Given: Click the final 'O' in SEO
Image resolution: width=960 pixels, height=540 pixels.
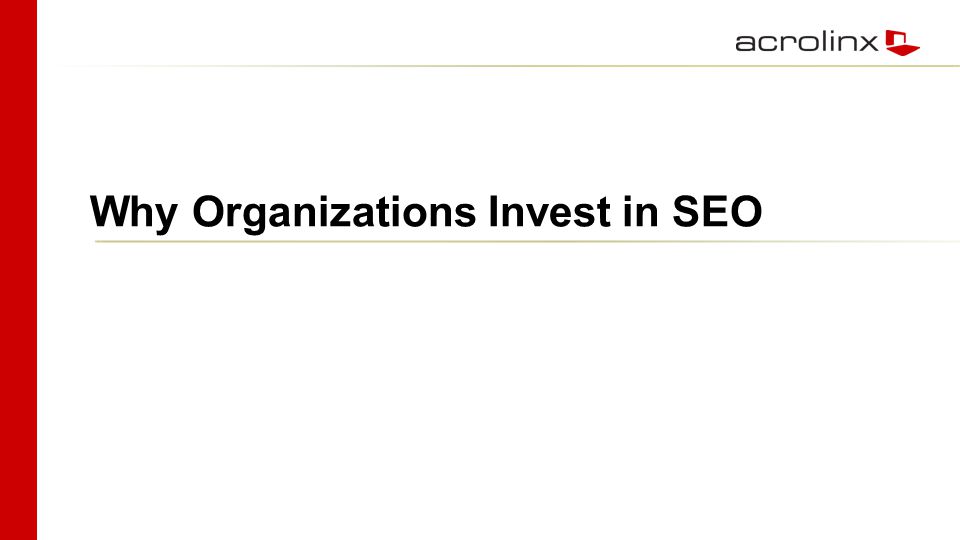Looking at the screenshot, I should [744, 211].
